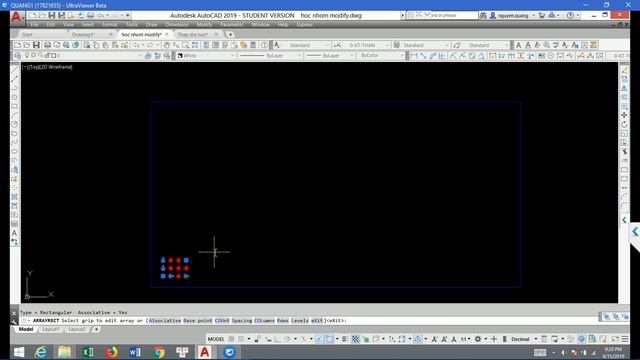Select the Line tool in Draw toolbar
Image resolution: width=640 pixels, height=360 pixels.
pos(14,70)
